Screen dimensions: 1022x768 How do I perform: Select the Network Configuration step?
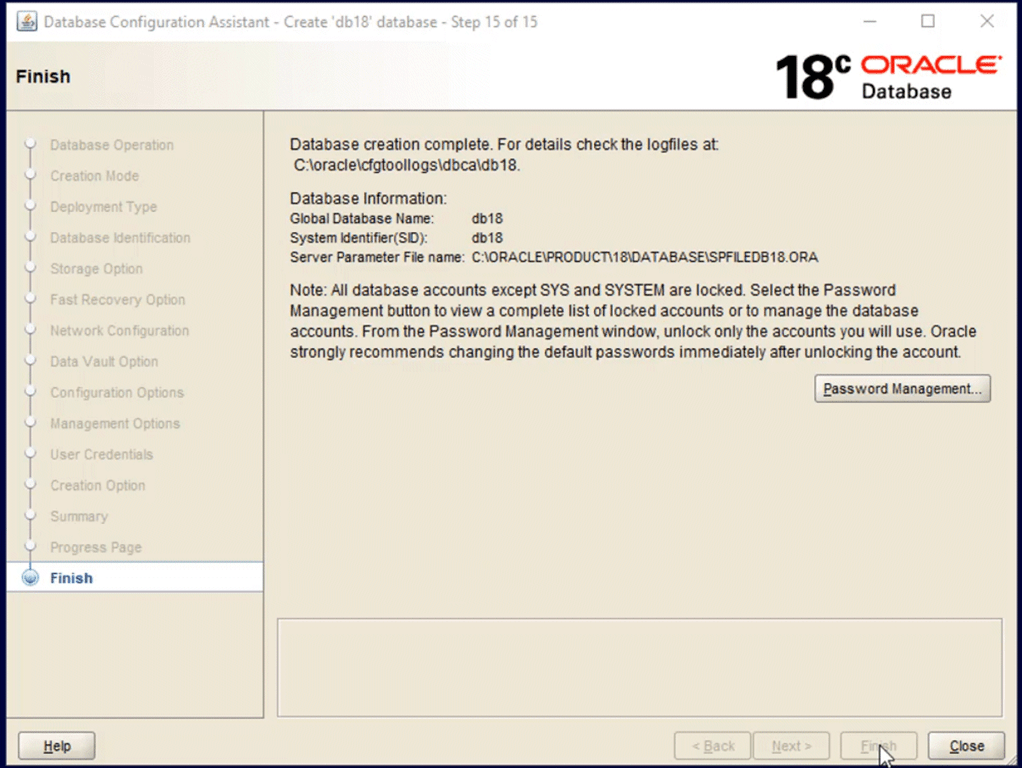pyautogui.click(x=119, y=331)
